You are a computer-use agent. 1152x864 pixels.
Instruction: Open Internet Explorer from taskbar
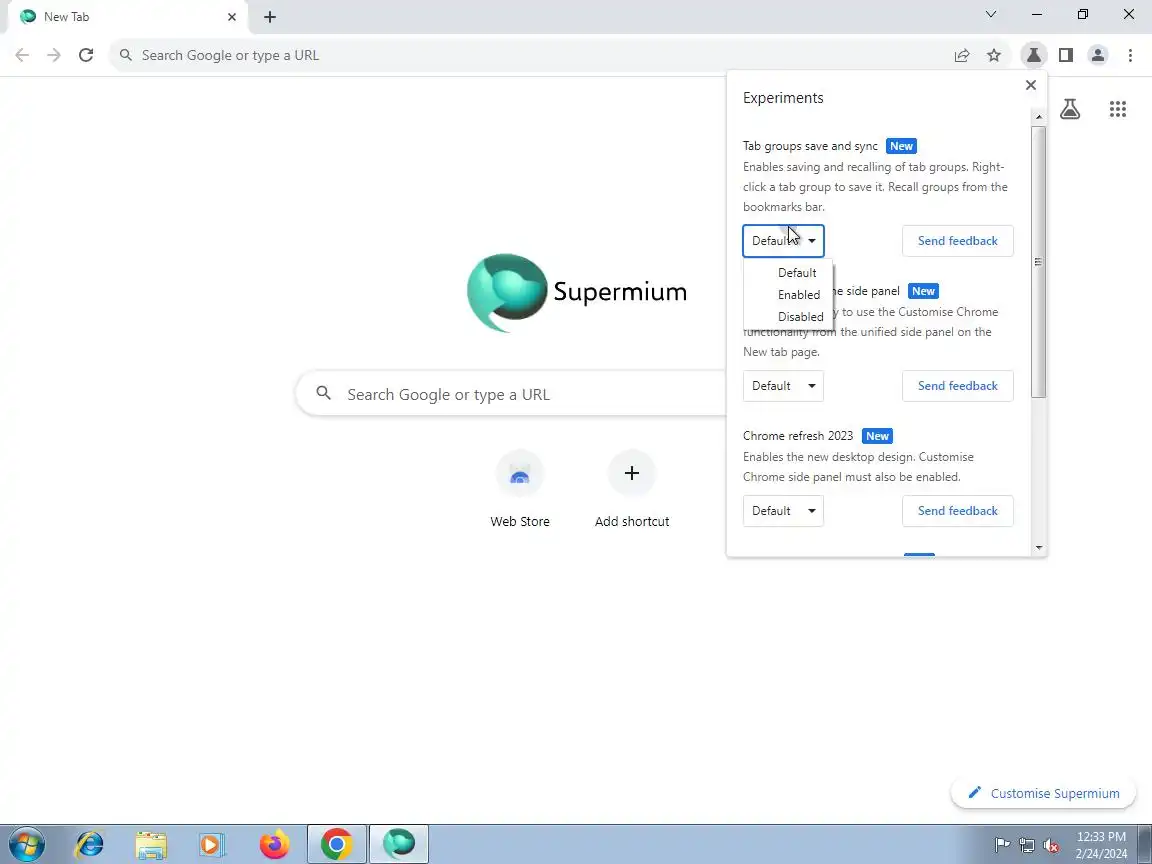tap(90, 845)
